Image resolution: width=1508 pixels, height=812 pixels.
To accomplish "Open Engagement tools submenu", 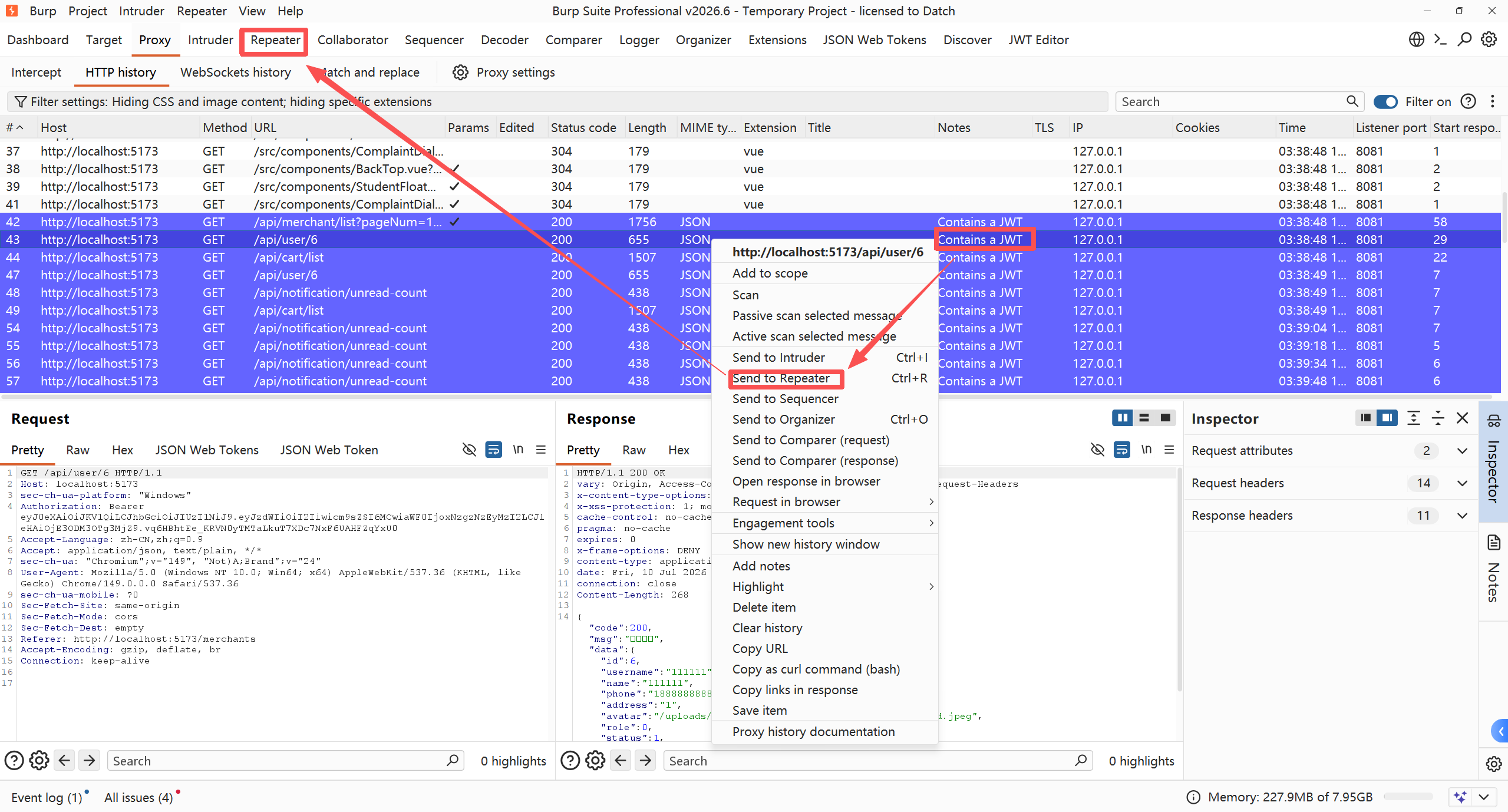I will click(824, 523).
